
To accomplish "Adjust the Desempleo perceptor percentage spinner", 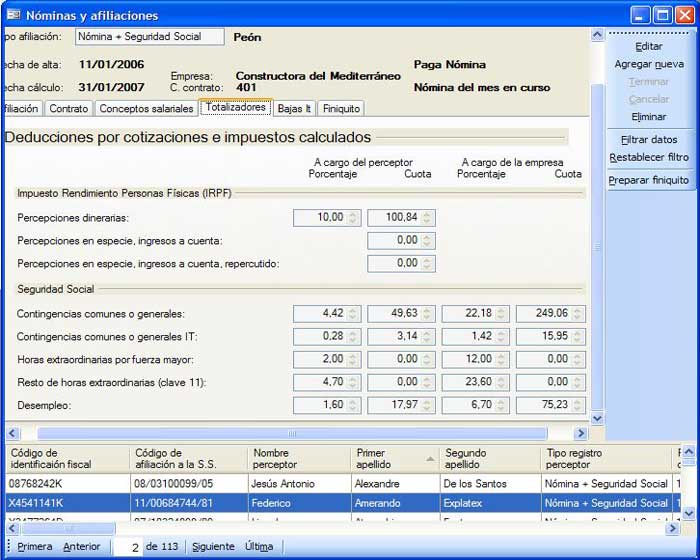I will coord(353,405).
